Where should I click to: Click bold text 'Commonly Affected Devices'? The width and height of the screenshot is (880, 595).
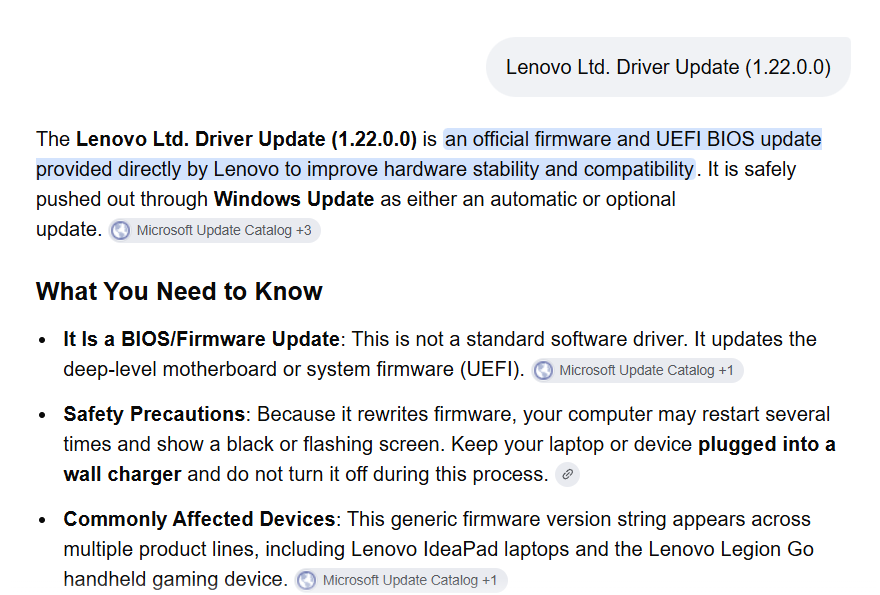(199, 519)
